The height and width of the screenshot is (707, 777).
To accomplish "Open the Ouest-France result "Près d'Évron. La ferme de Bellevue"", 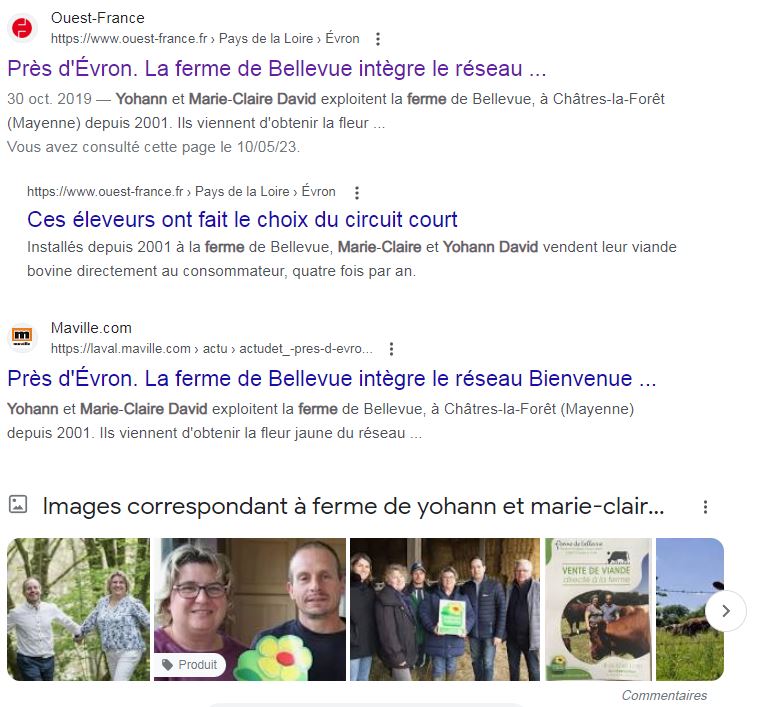I will [x=277, y=68].
